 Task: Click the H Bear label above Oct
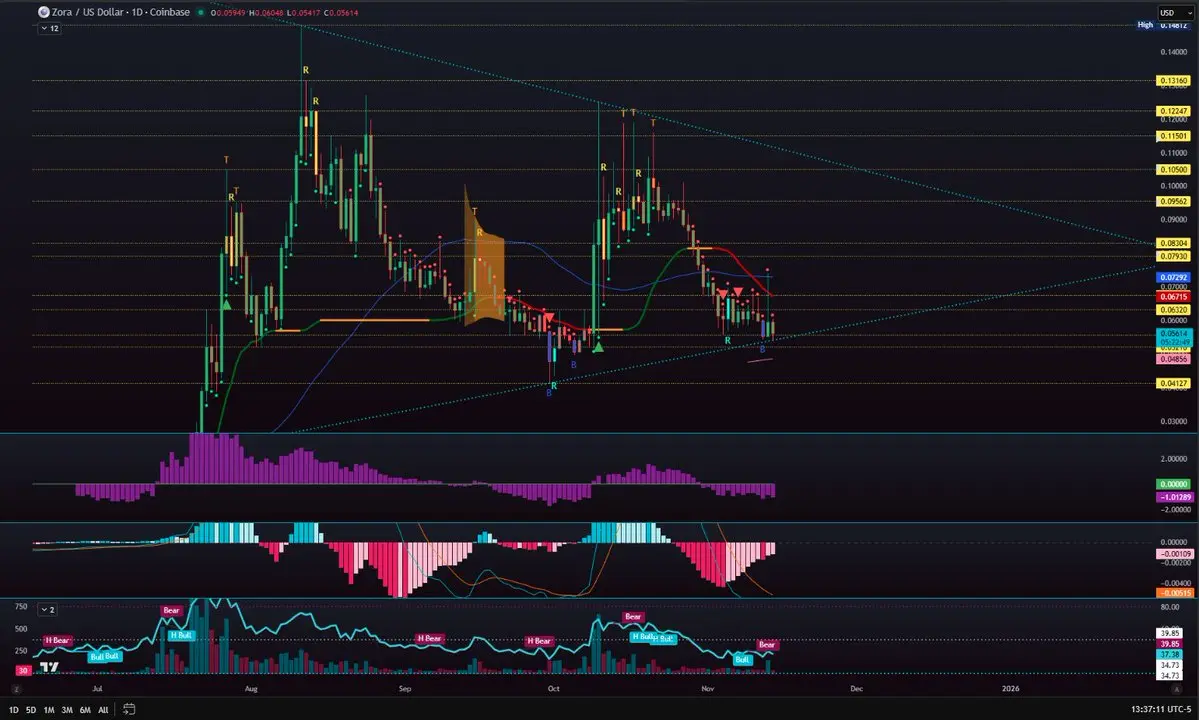click(x=538, y=641)
